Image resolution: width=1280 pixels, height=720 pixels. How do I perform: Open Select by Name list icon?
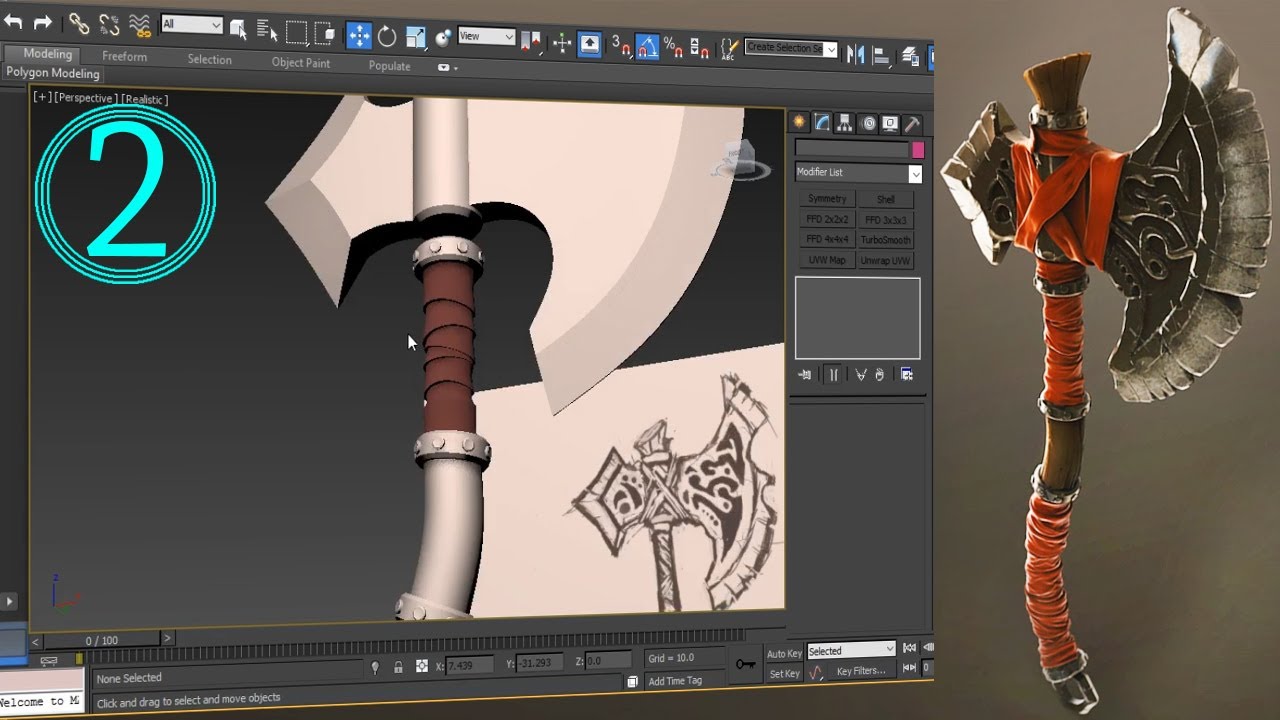(x=267, y=31)
